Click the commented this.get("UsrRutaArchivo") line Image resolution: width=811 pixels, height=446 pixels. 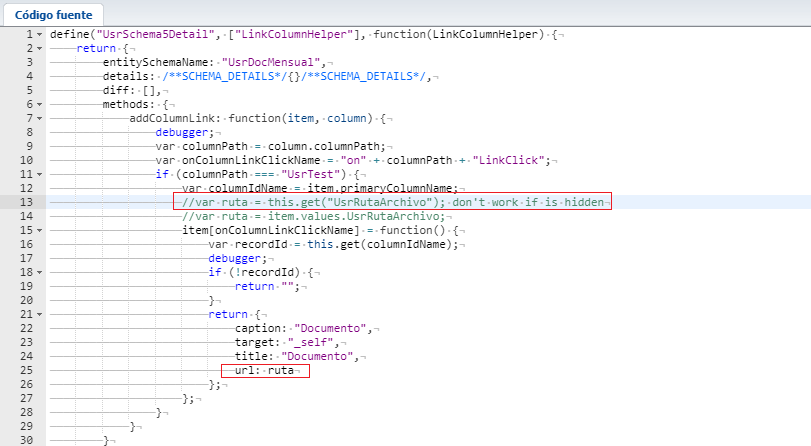(x=393, y=202)
